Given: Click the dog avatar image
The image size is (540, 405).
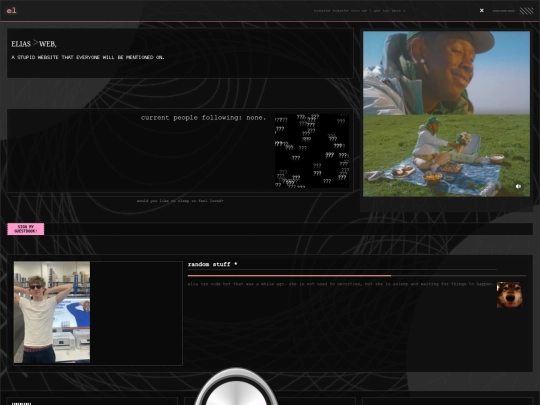Looking at the screenshot, I should [x=509, y=294].
